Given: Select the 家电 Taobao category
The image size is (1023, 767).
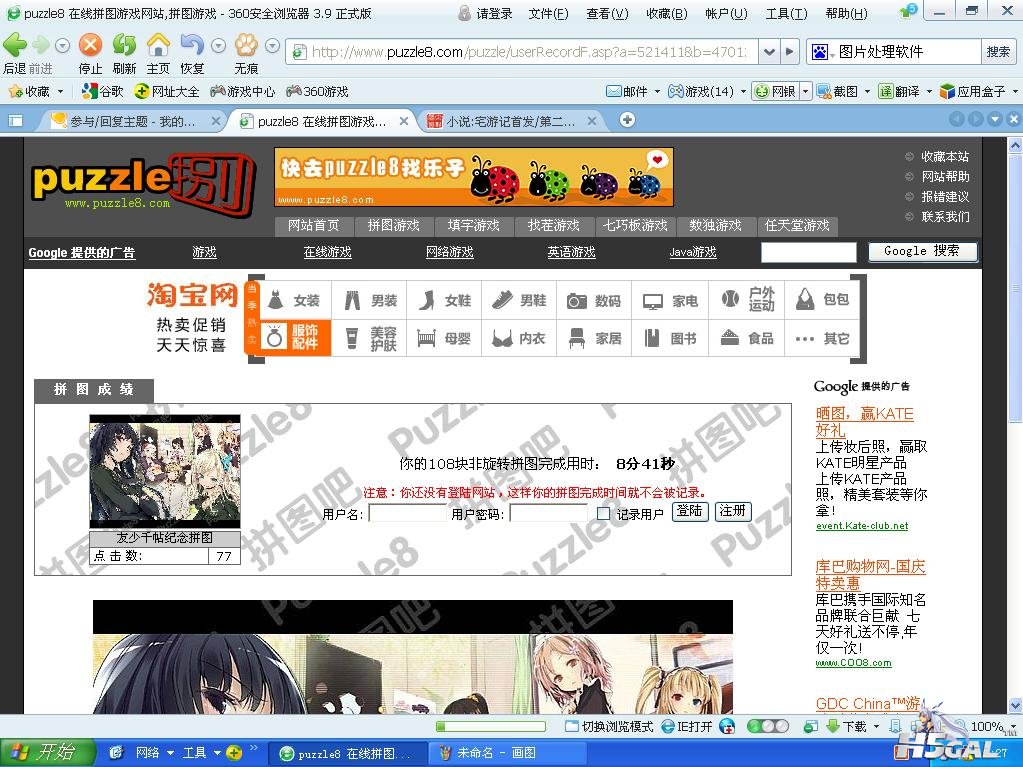Looking at the screenshot, I should (x=670, y=300).
